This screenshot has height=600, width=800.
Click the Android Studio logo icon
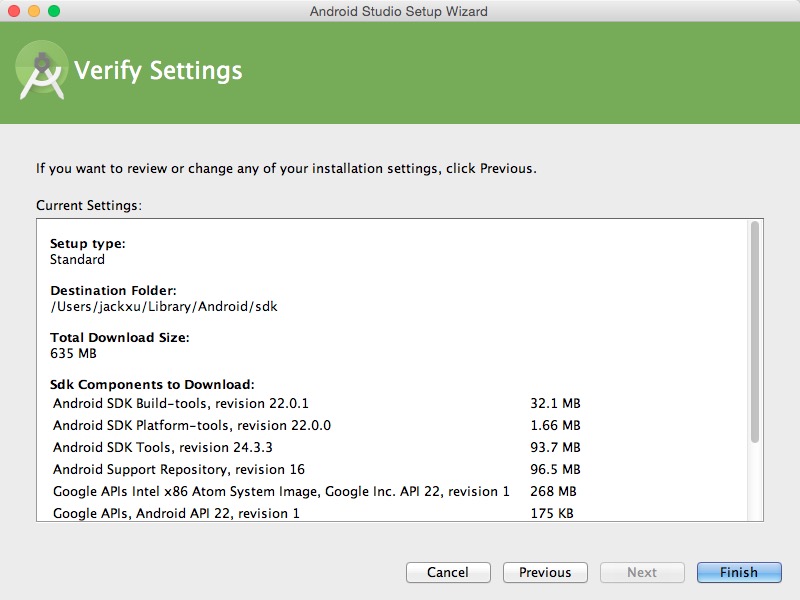point(42,70)
